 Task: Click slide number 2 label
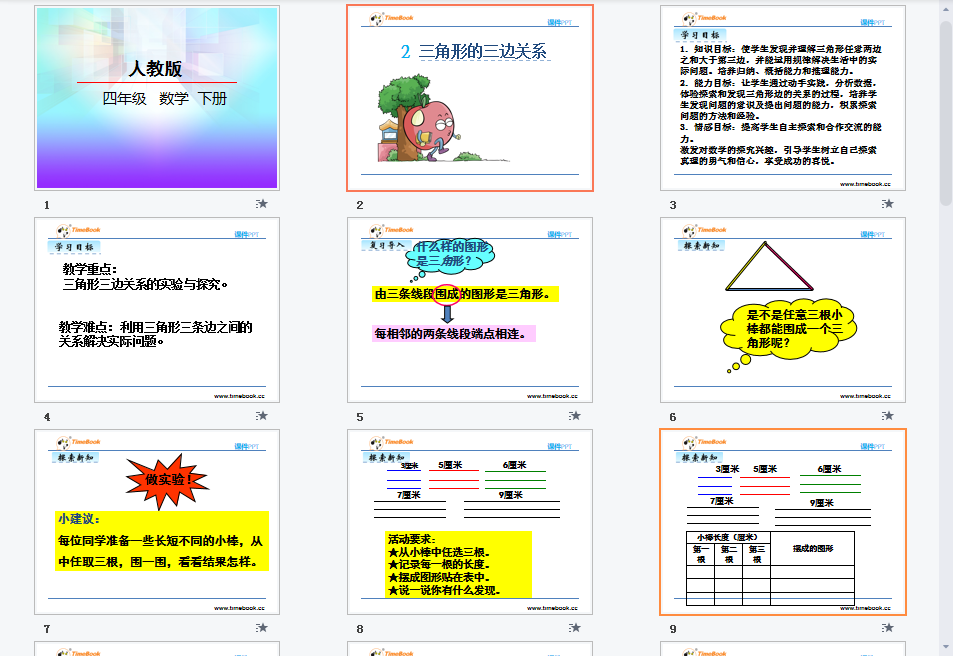[360, 205]
